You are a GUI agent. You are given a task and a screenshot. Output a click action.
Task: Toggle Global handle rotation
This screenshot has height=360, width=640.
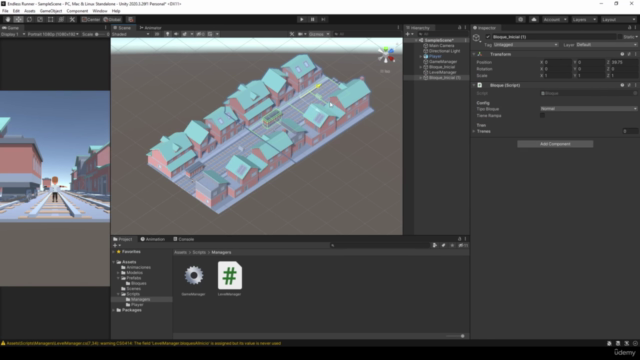click(x=112, y=19)
